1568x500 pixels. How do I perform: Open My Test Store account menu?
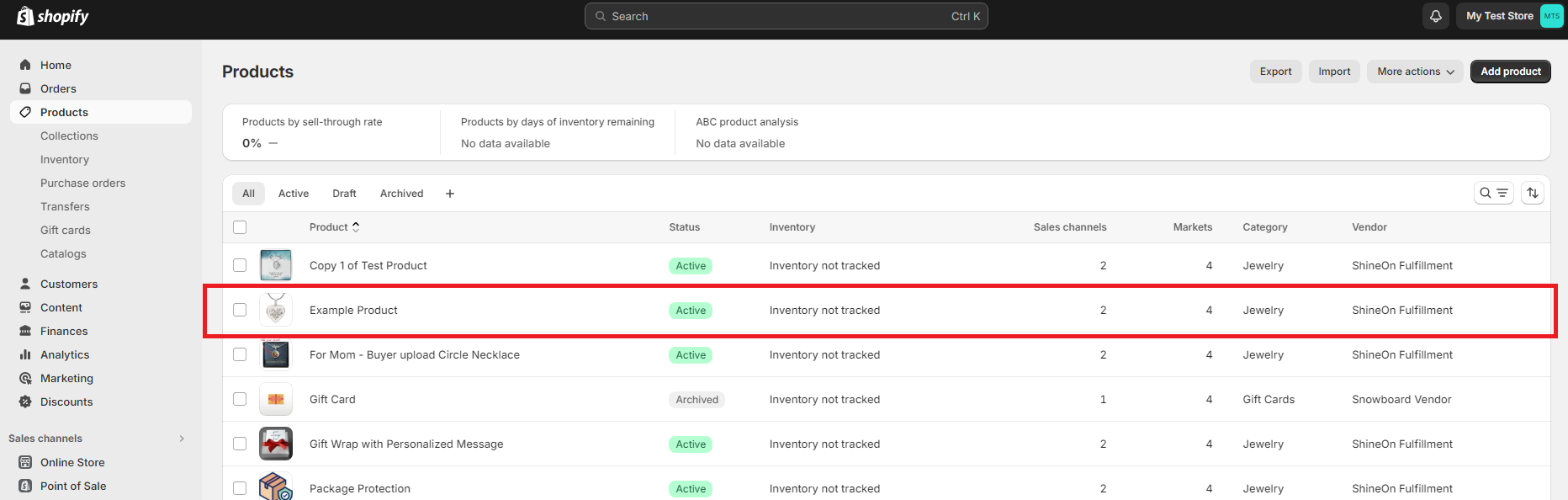(1511, 16)
